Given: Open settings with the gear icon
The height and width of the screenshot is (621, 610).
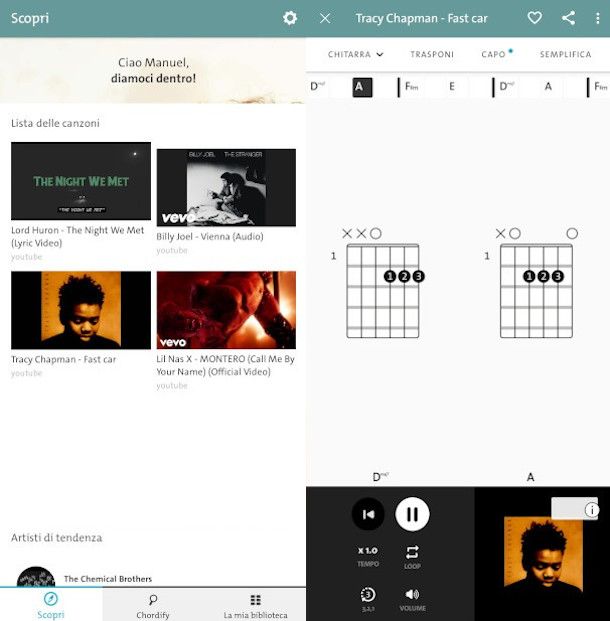Looking at the screenshot, I should [290, 18].
